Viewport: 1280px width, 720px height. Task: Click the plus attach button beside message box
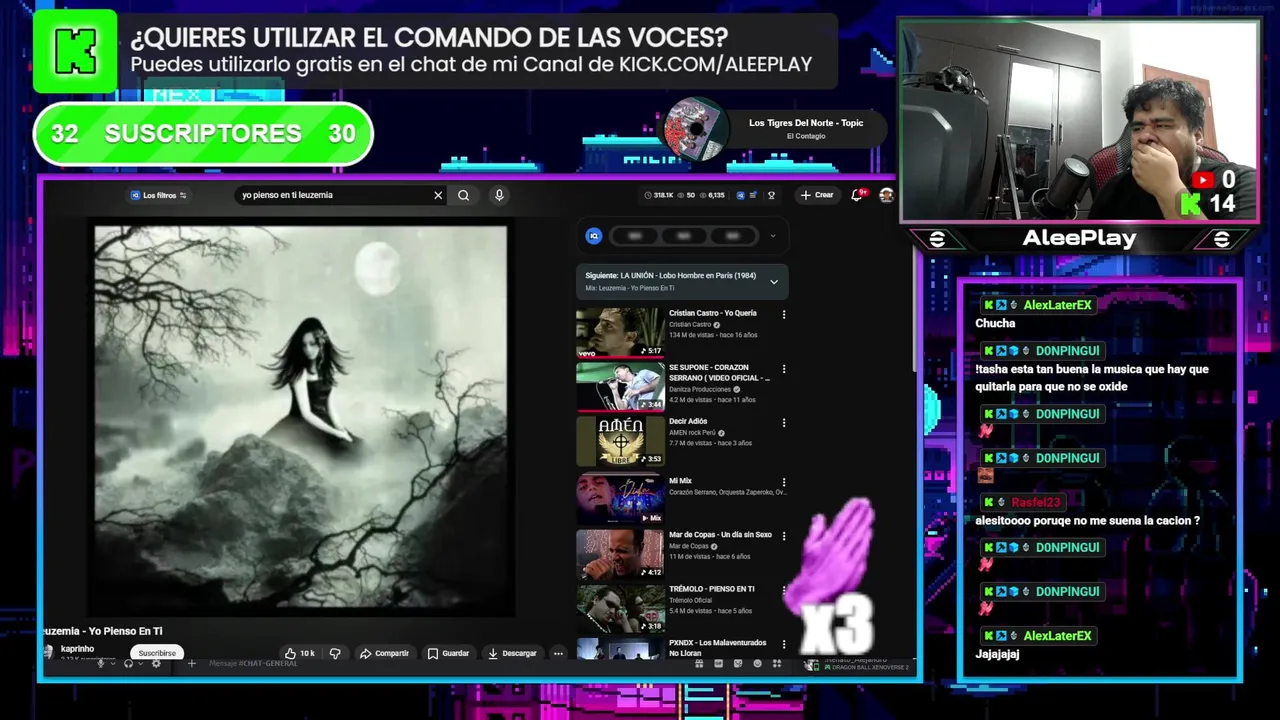pos(191,663)
